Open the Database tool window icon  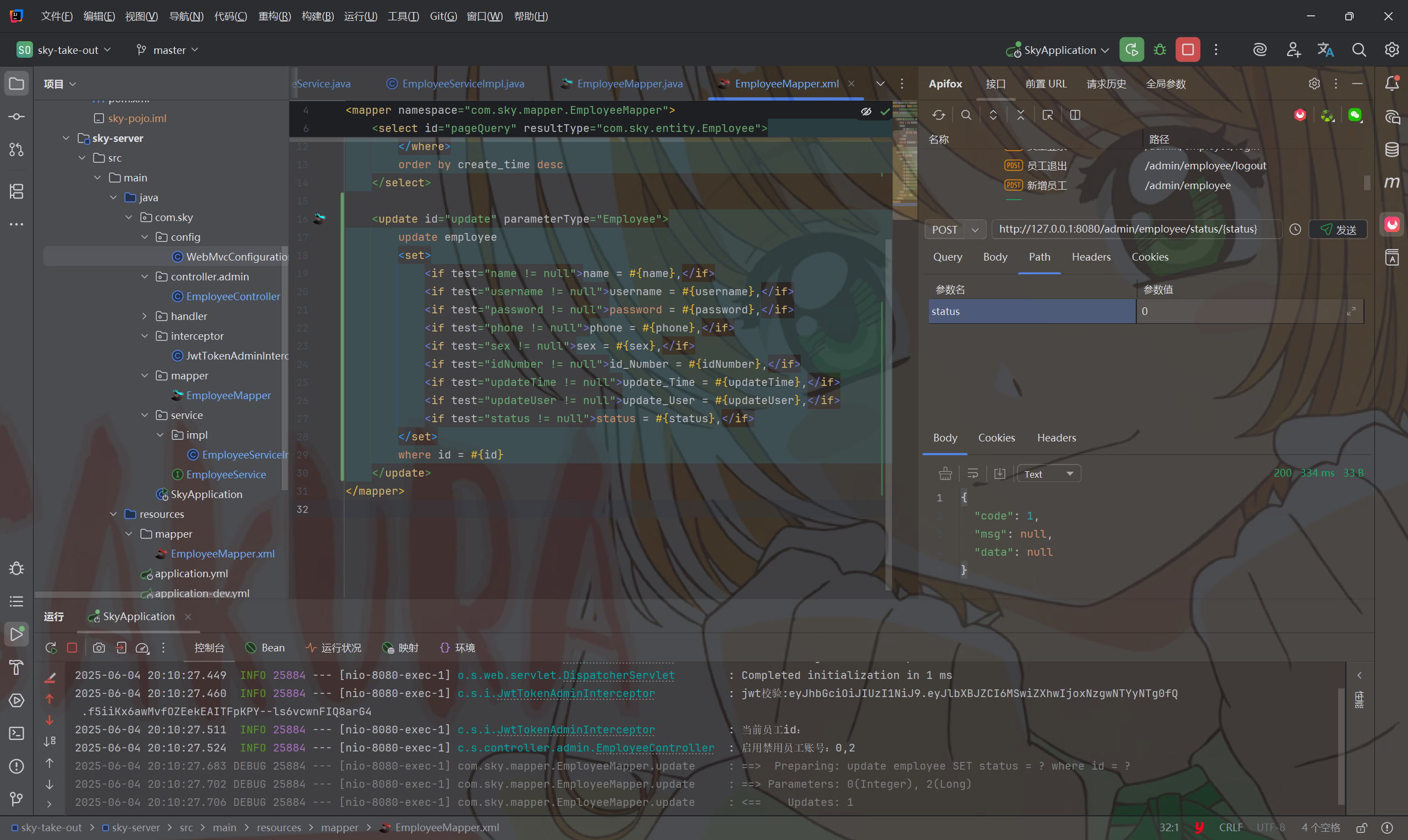pos(1392,150)
